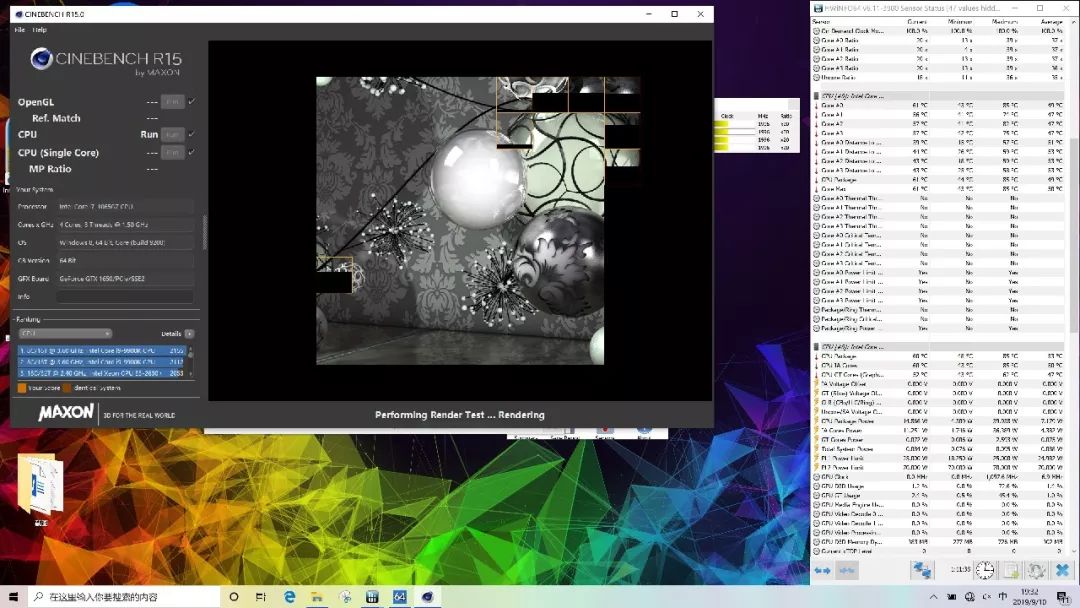Image resolution: width=1080 pixels, height=608 pixels.
Task: Select the Xeon CPU E5 ranking entry
Action: [x=101, y=373]
